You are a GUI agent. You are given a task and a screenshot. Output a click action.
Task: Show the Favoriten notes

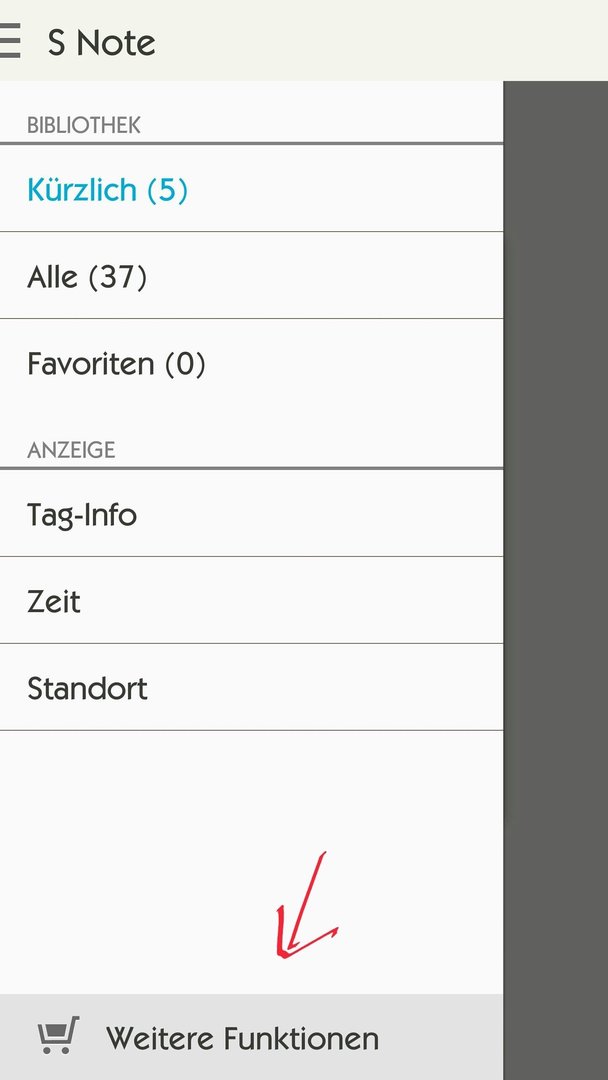coord(251,363)
